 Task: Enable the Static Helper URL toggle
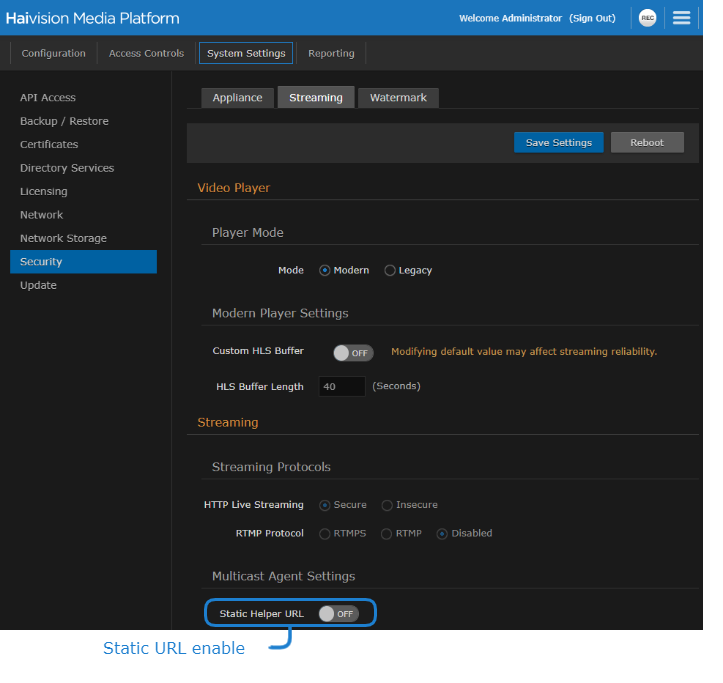pos(338,613)
